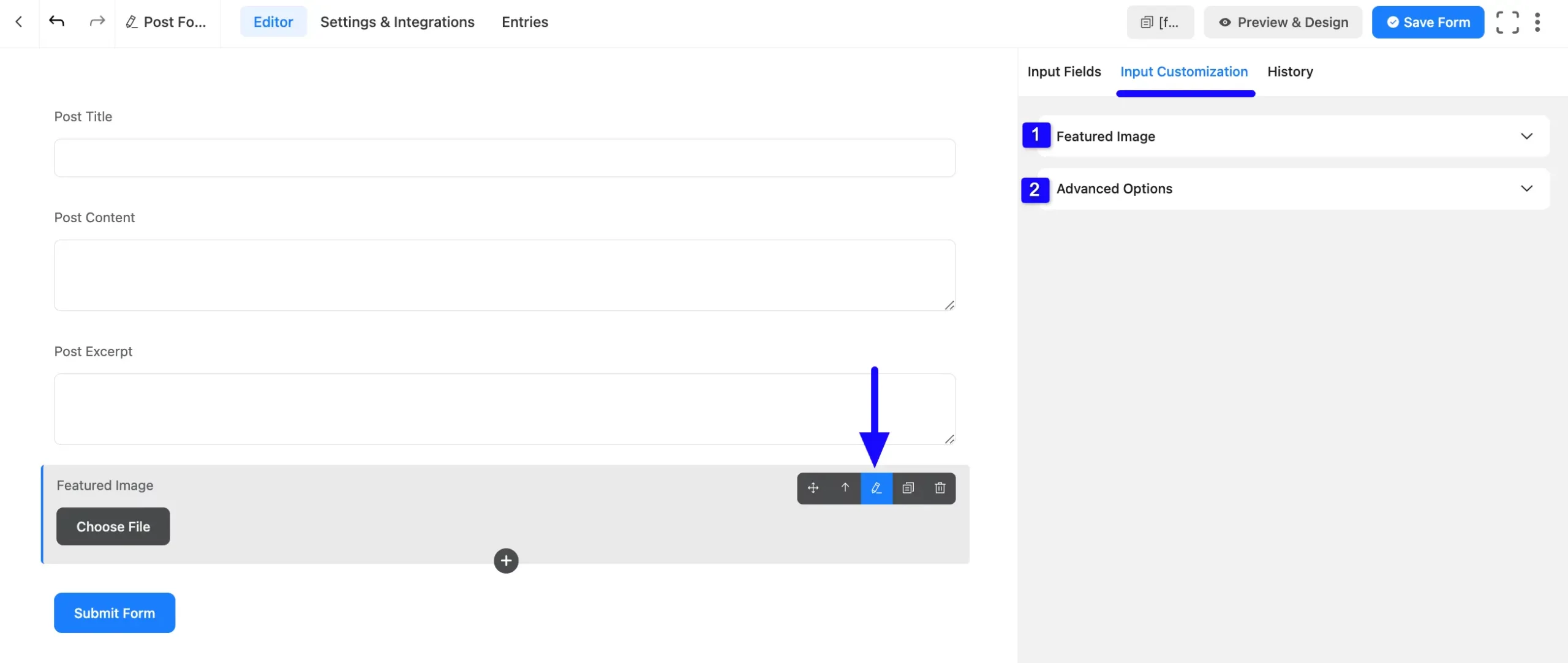Select the Post Excerpt label
This screenshot has height=663, width=1568.
coord(93,352)
